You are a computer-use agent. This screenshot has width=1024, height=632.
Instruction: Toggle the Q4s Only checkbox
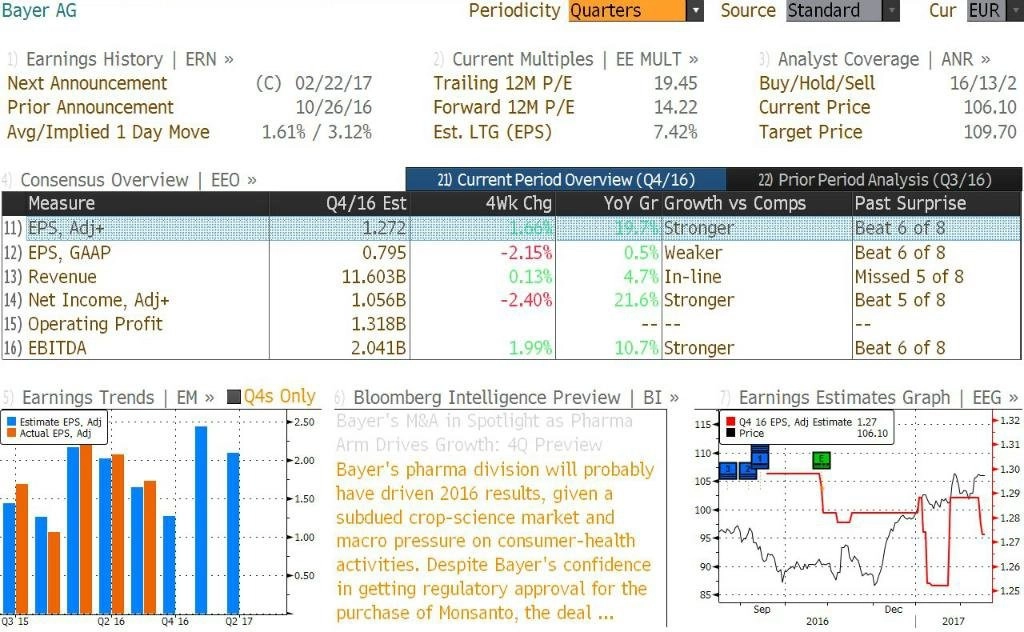pos(233,397)
